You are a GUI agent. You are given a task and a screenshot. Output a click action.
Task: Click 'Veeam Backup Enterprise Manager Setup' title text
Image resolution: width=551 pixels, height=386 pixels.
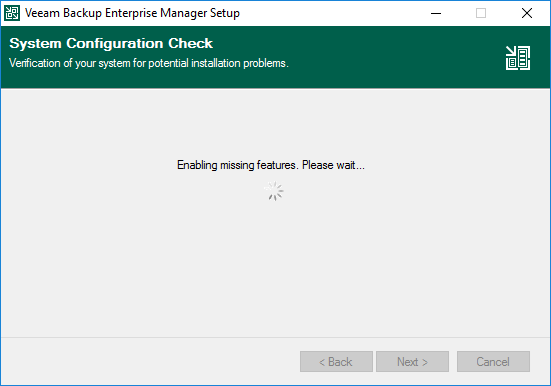click(x=132, y=13)
